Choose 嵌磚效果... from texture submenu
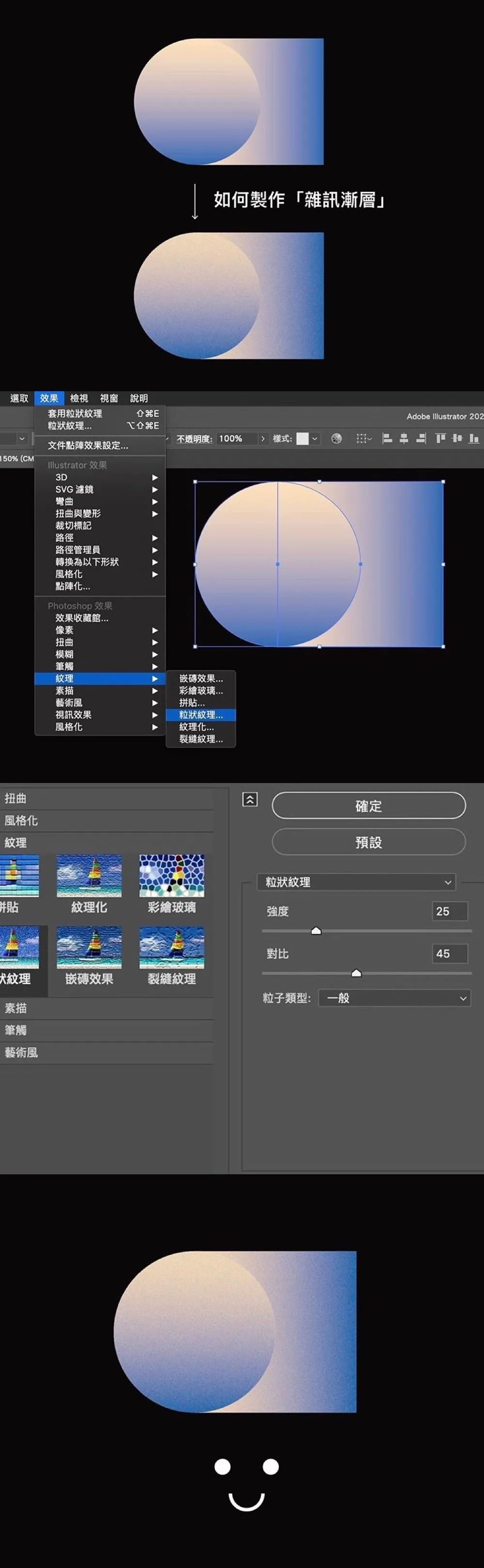 click(x=201, y=678)
